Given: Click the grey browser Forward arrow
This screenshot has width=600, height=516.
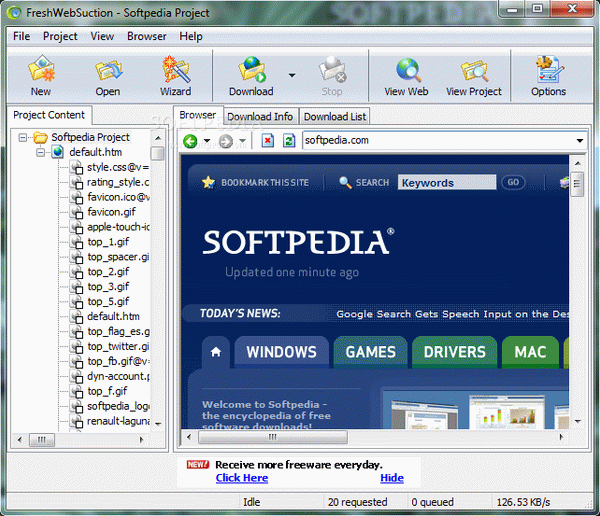Looking at the screenshot, I should click(226, 141).
